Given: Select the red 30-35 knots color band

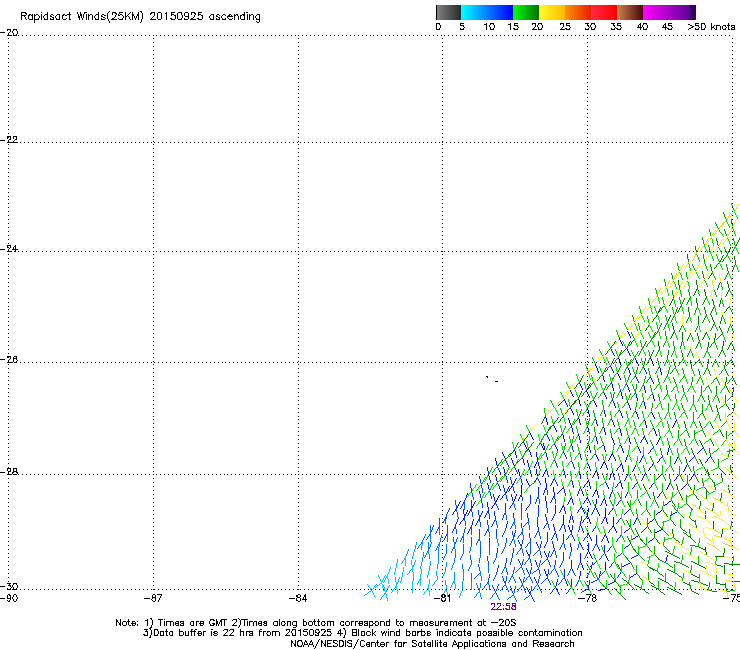Looking at the screenshot, I should pyautogui.click(x=604, y=12).
